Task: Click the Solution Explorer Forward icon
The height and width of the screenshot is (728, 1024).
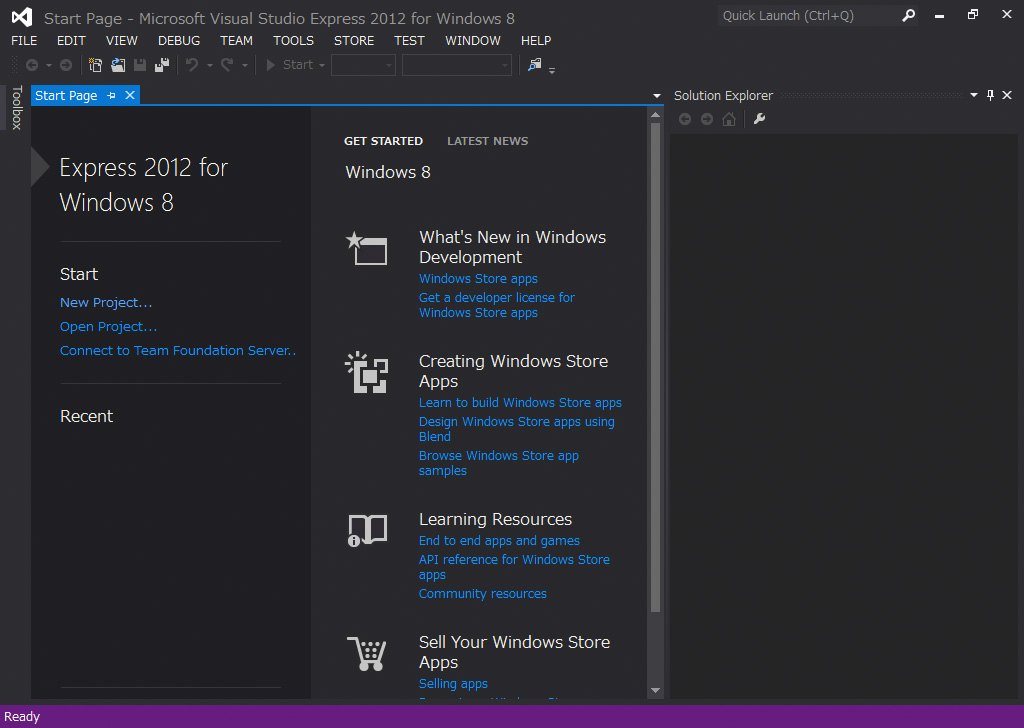Action: point(707,119)
